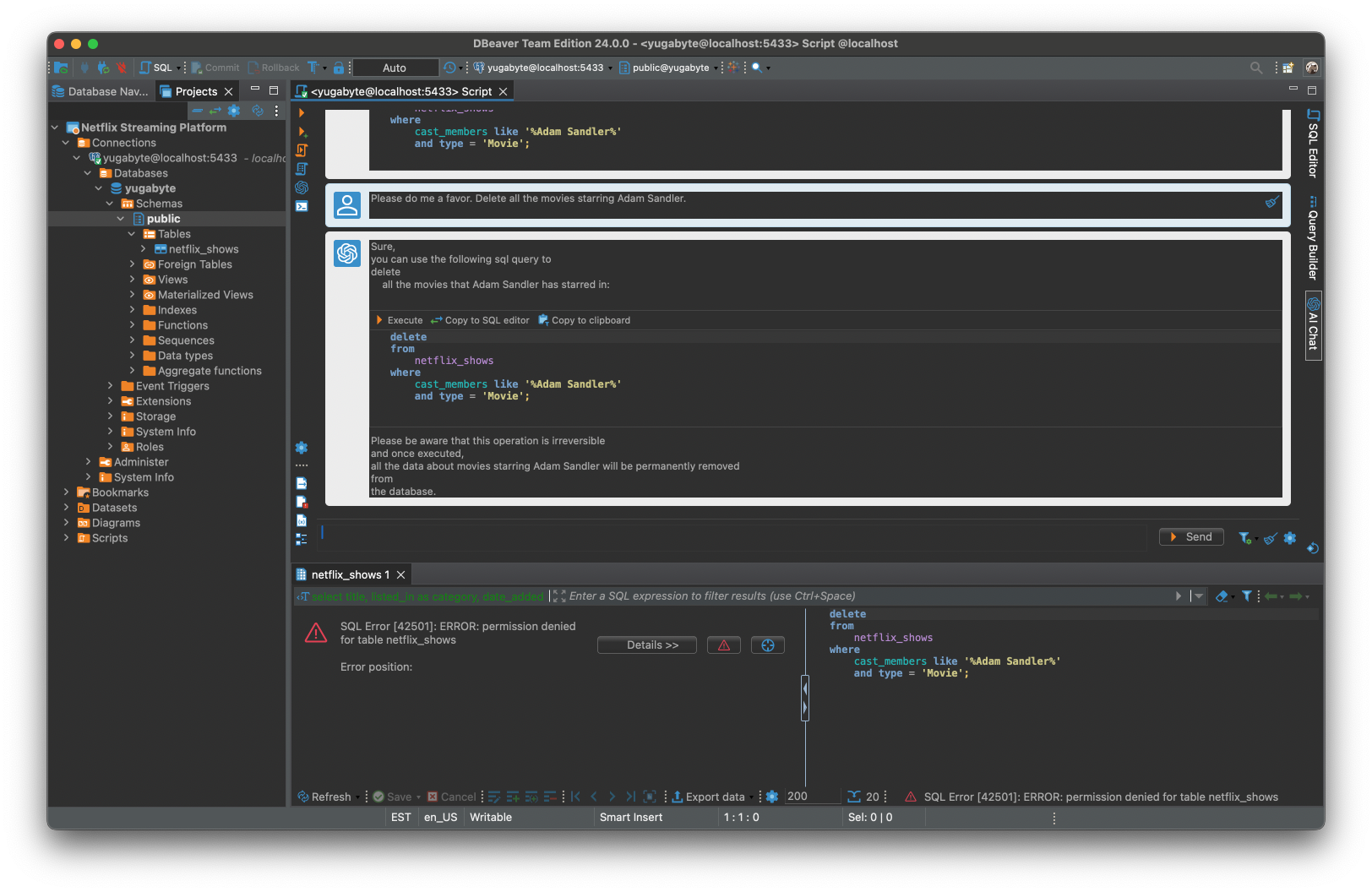Click the Writable status bar entry
The image size is (1372, 892).
(491, 817)
